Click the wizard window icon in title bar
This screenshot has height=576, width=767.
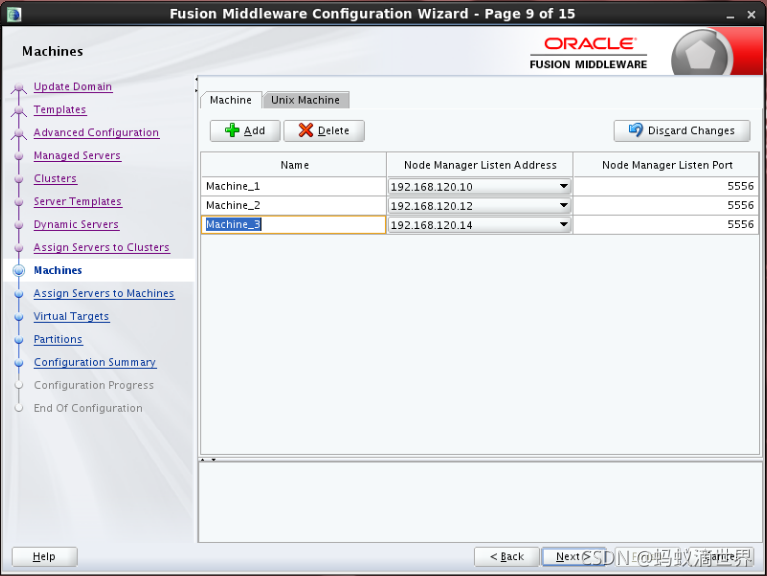(14, 14)
